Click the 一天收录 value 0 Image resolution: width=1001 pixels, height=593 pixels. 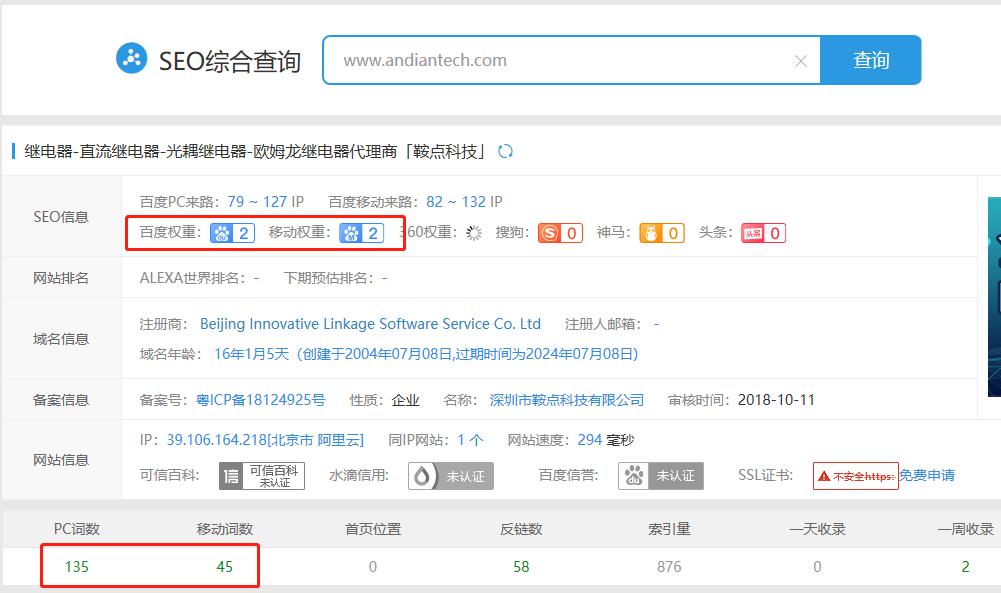pyautogui.click(x=817, y=567)
